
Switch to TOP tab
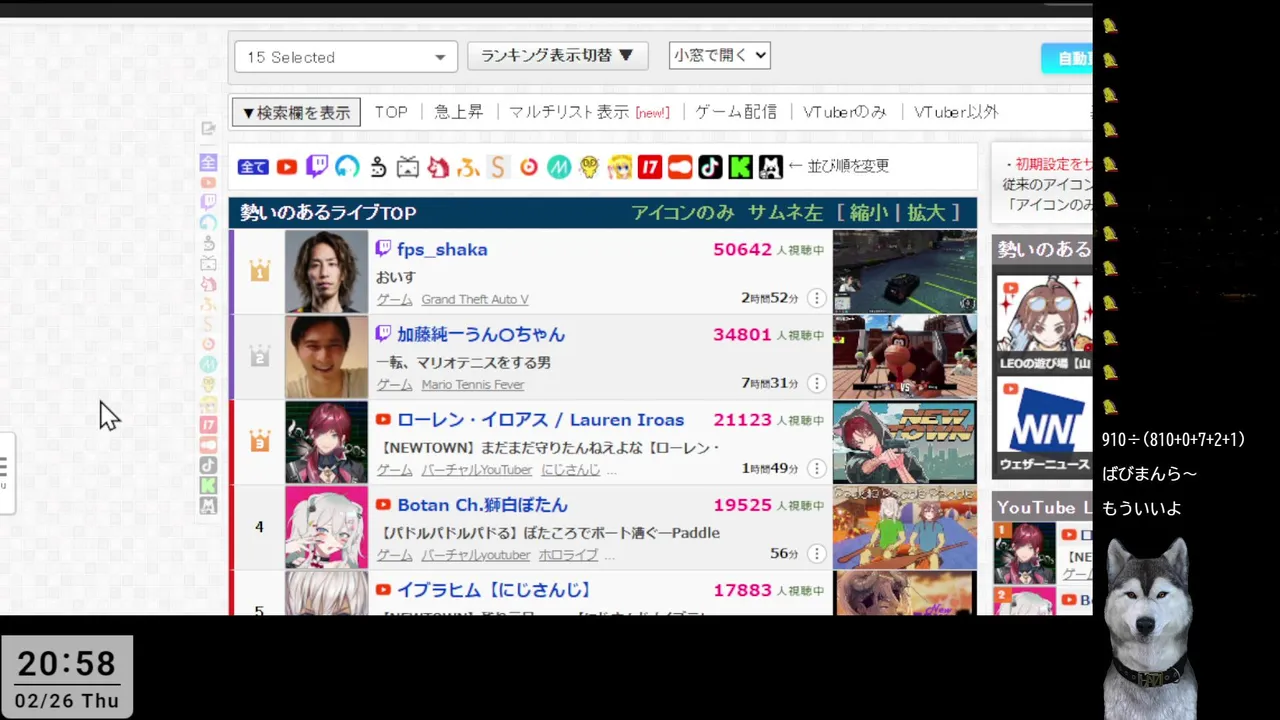pos(391,112)
